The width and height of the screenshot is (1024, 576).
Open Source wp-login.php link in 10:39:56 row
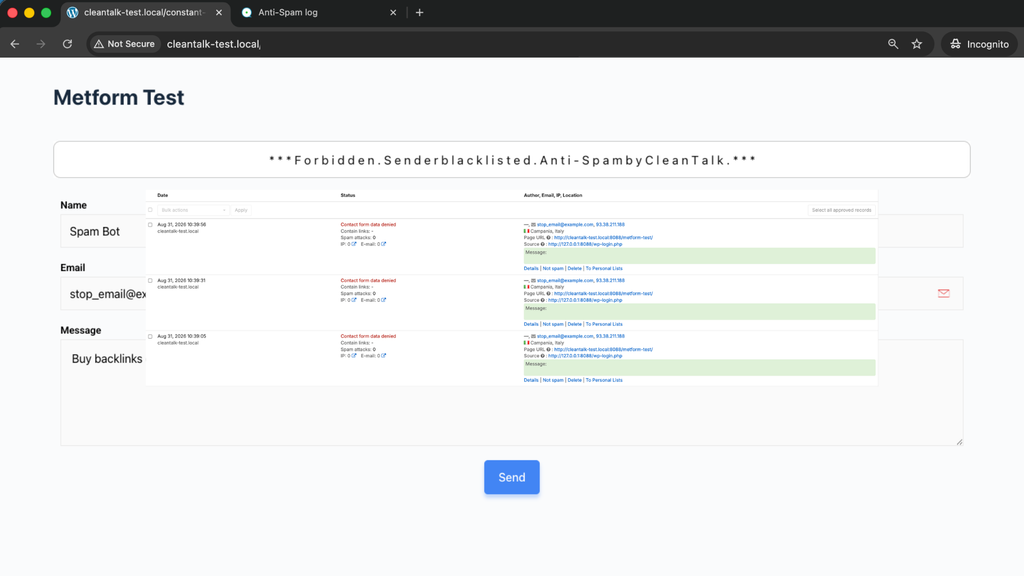pyautogui.click(x=584, y=244)
